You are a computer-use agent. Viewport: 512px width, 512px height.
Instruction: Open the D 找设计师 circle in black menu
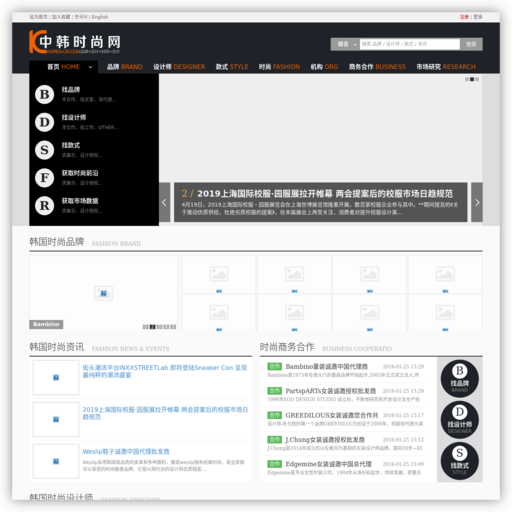[x=45, y=122]
